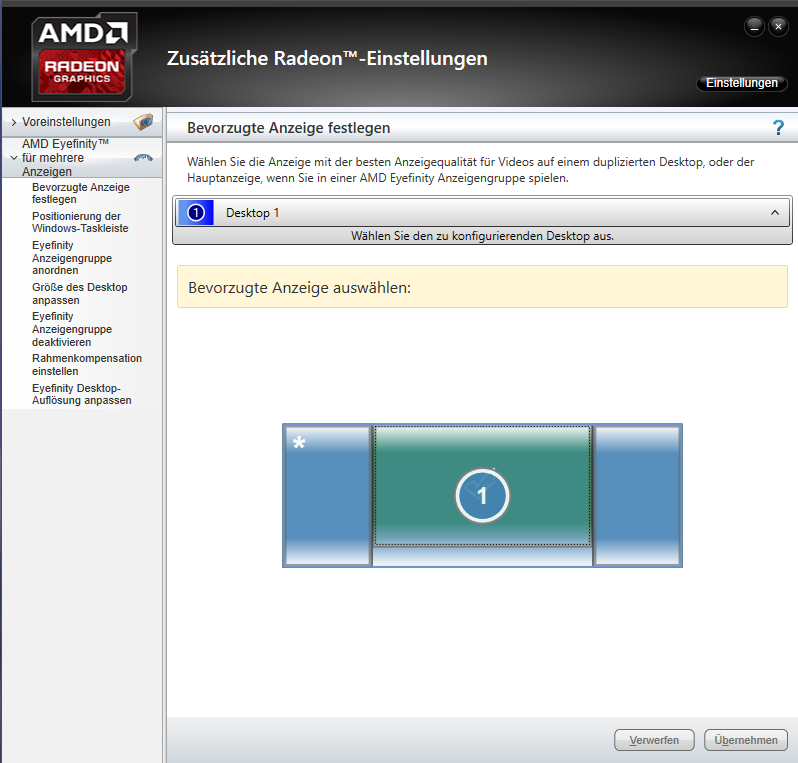Open Eyefinity Anzeigengruppe deaktivieren
This screenshot has height=763, width=798.
click(72, 329)
